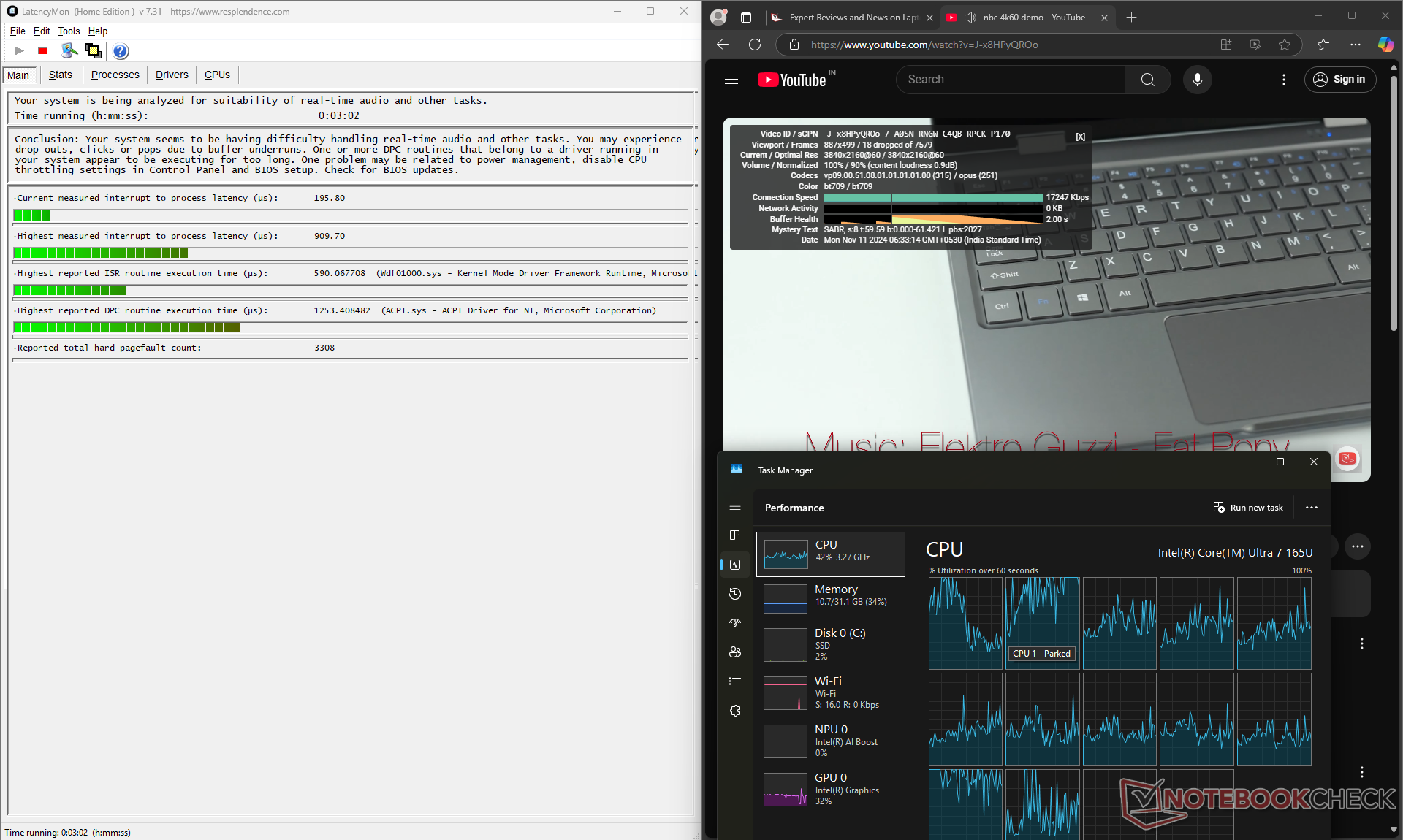
Task: Click the YouTube search magnifier button
Action: pyautogui.click(x=1147, y=80)
